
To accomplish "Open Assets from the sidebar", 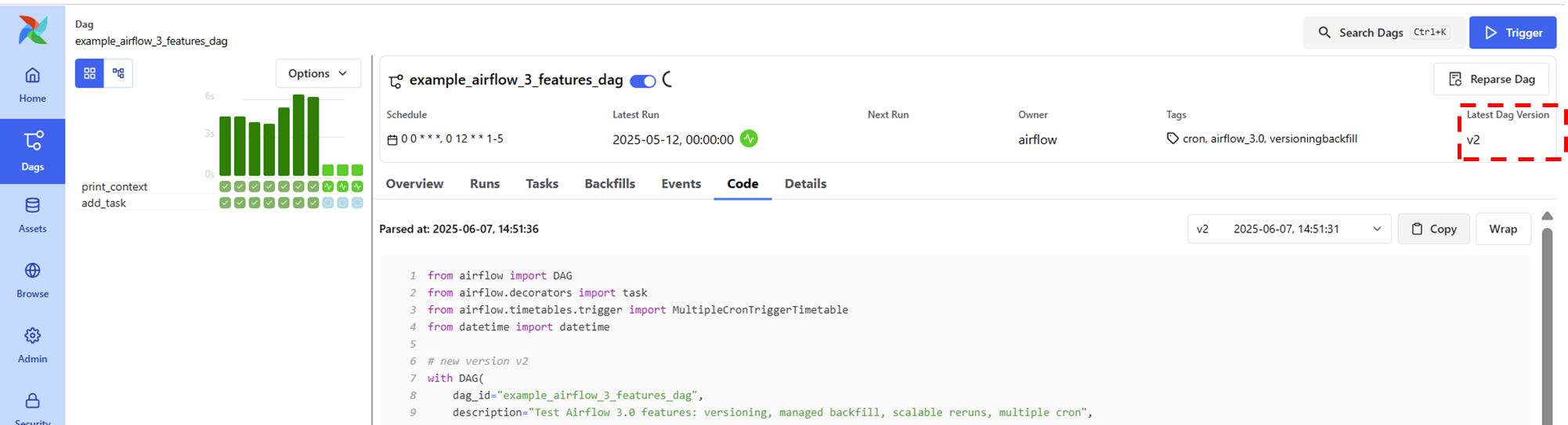I will pyautogui.click(x=32, y=215).
